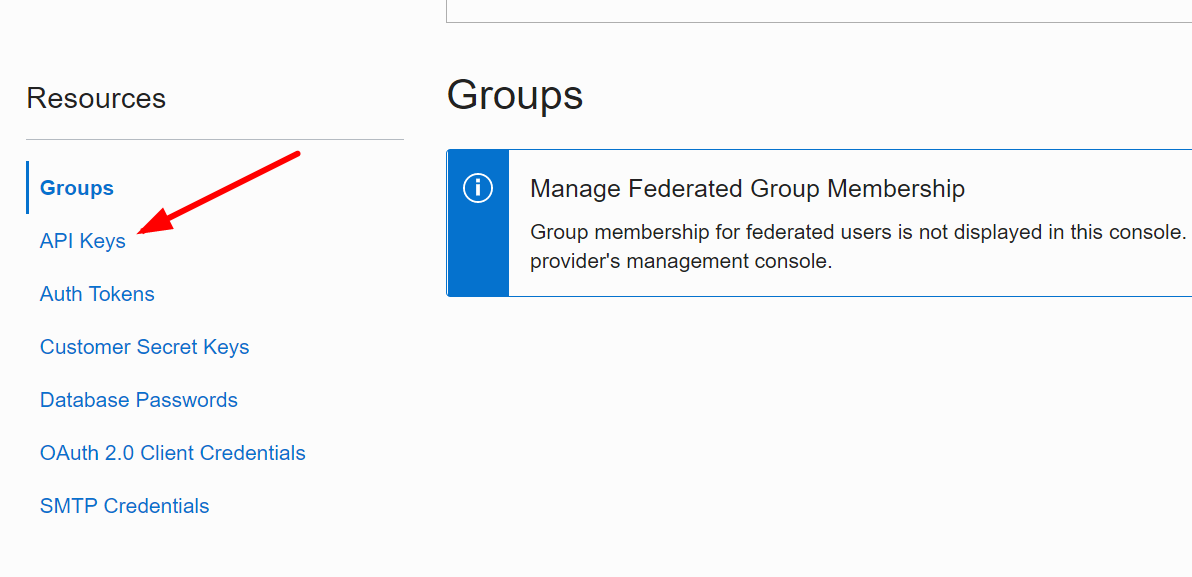
Task: Click the red arrow annotation
Action: (x=218, y=192)
